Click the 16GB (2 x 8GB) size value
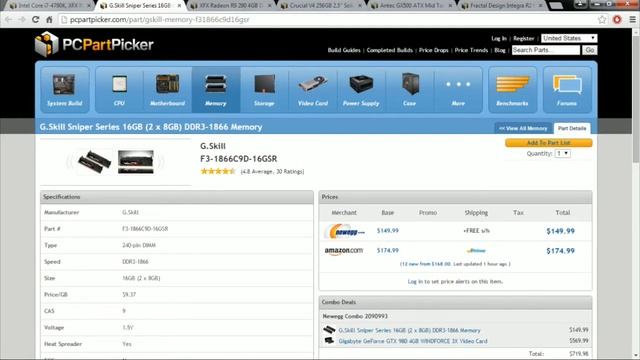Screen dimensions: 640x360 coord(141,278)
